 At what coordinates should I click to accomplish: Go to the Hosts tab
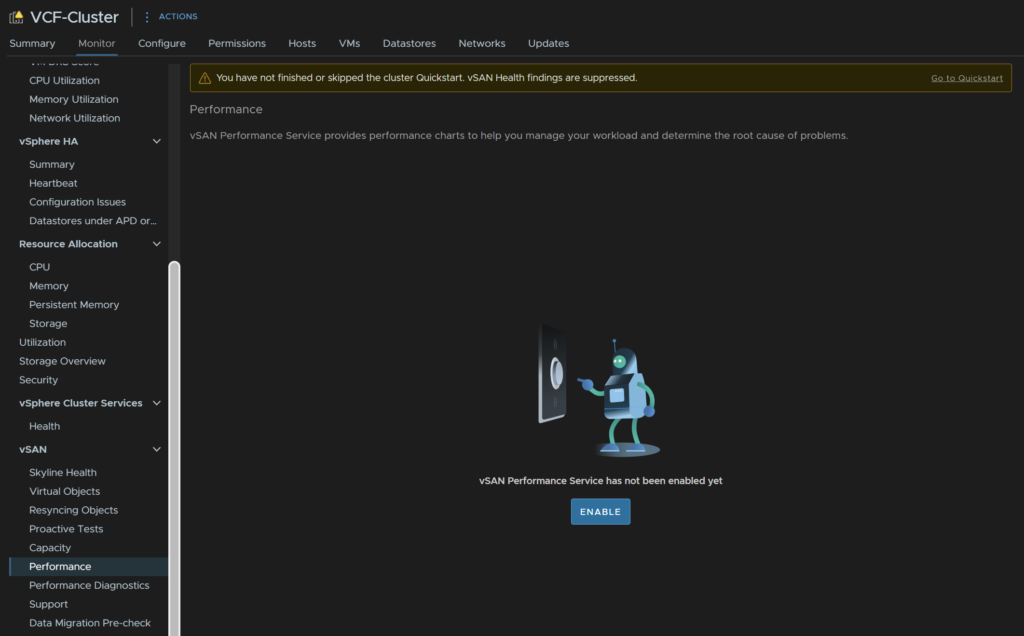tap(302, 43)
